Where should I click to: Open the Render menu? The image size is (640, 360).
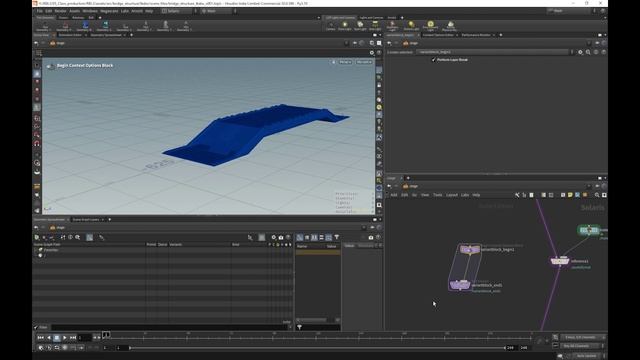(x=60, y=11)
